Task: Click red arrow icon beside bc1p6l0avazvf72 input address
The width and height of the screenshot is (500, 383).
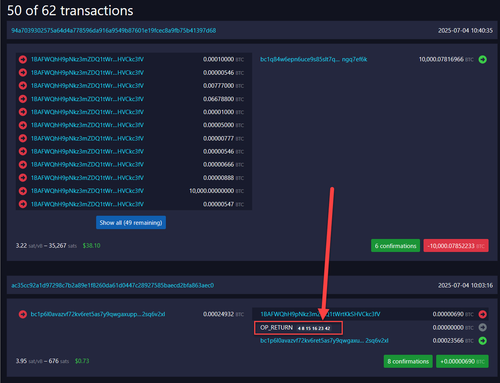Action: click(x=23, y=314)
